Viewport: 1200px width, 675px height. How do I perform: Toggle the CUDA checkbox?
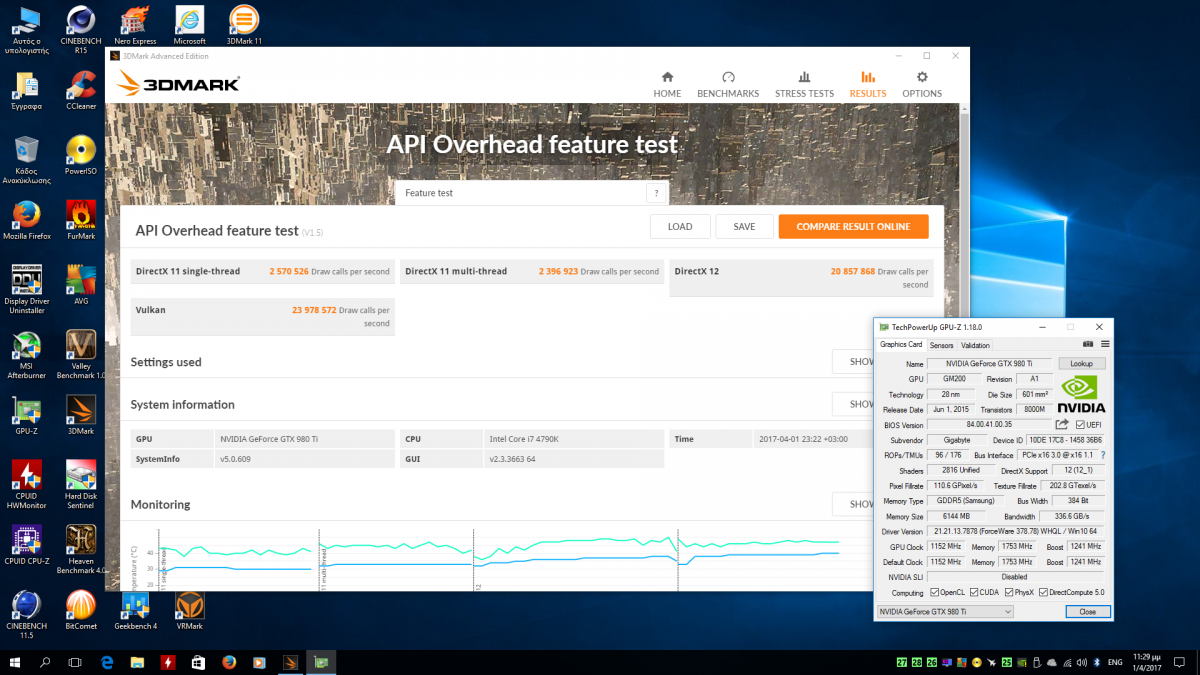(x=972, y=593)
